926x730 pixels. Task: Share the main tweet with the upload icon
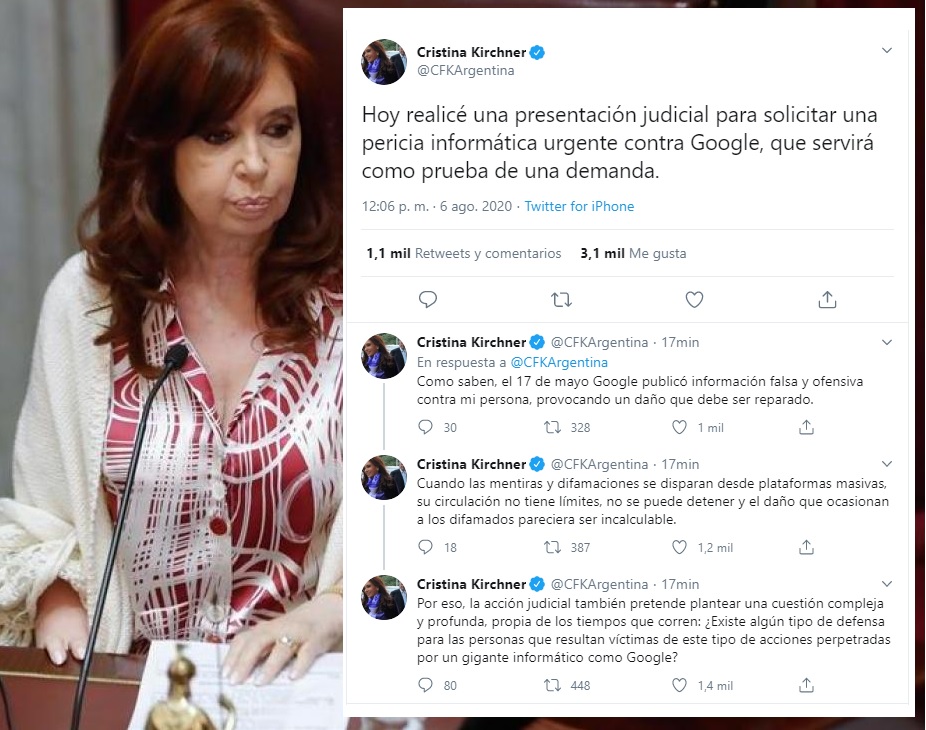(827, 300)
